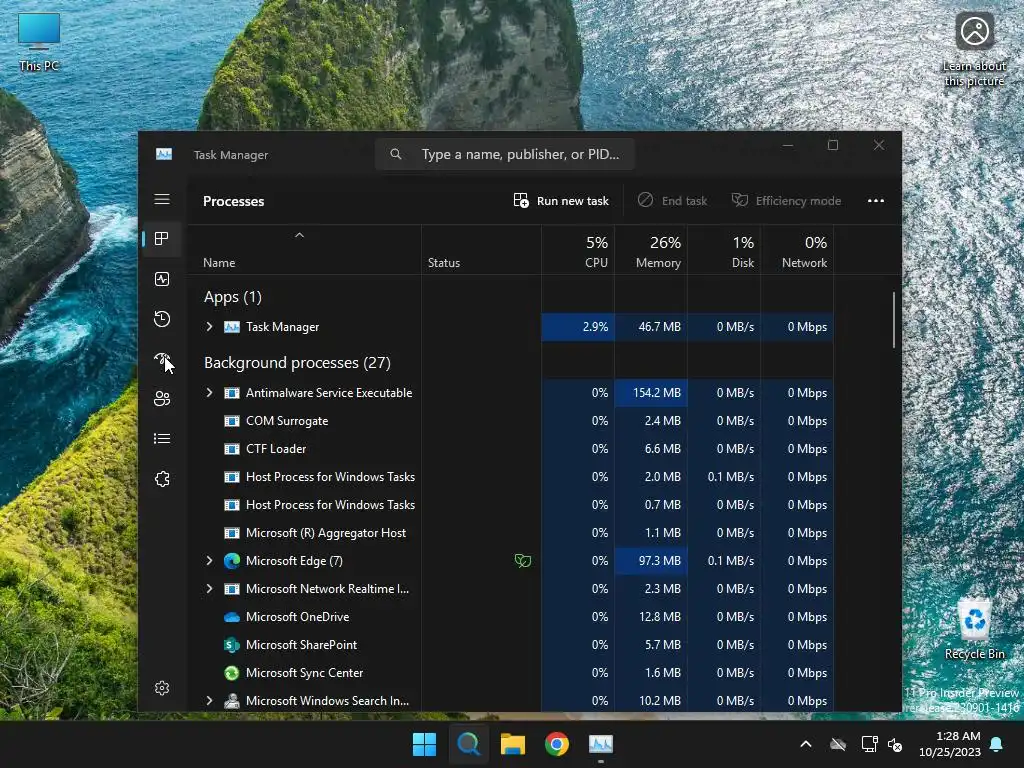
Task: Open the This PC desktop icon
Action: click(x=39, y=42)
